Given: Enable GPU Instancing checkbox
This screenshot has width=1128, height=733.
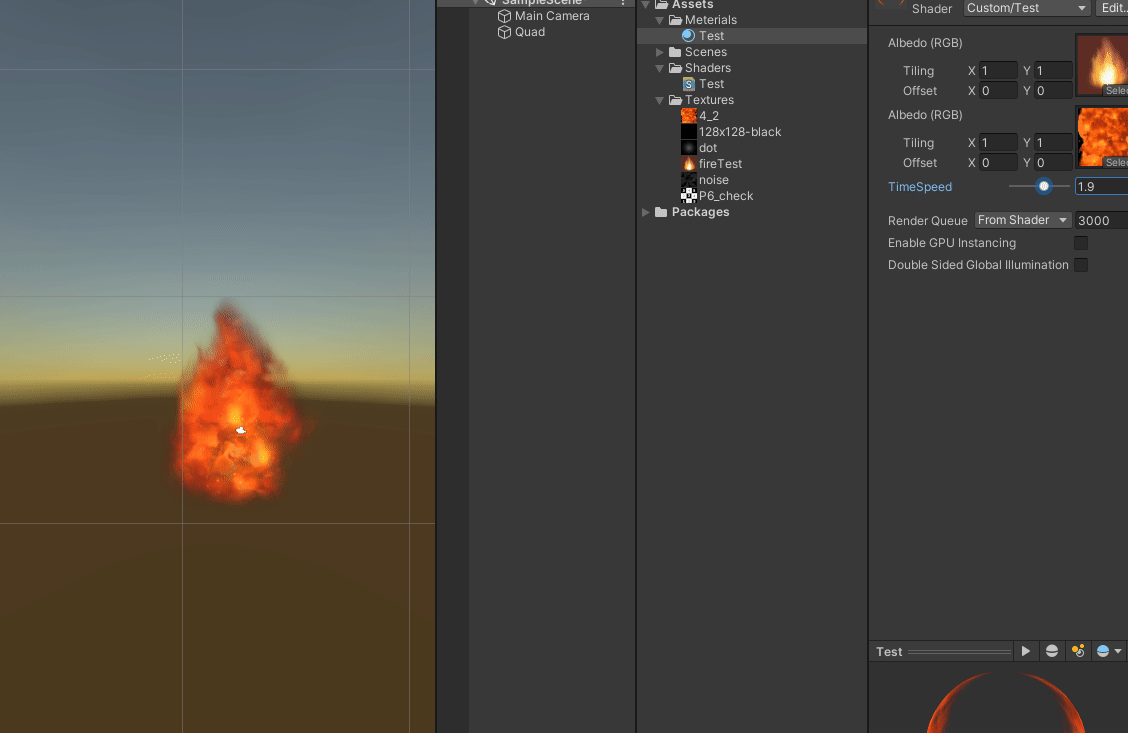Looking at the screenshot, I should pos(1081,243).
